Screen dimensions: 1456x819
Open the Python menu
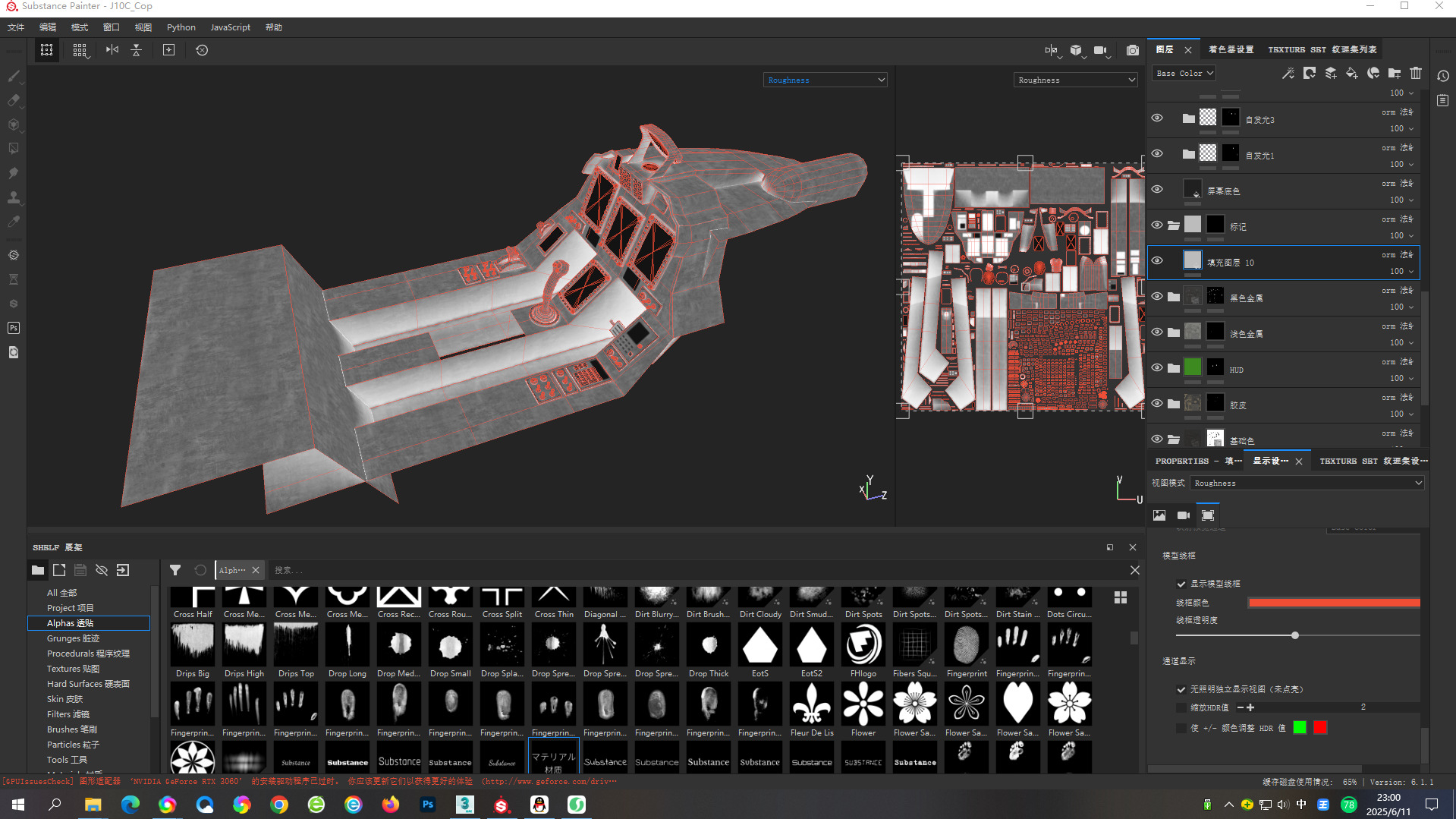click(181, 27)
